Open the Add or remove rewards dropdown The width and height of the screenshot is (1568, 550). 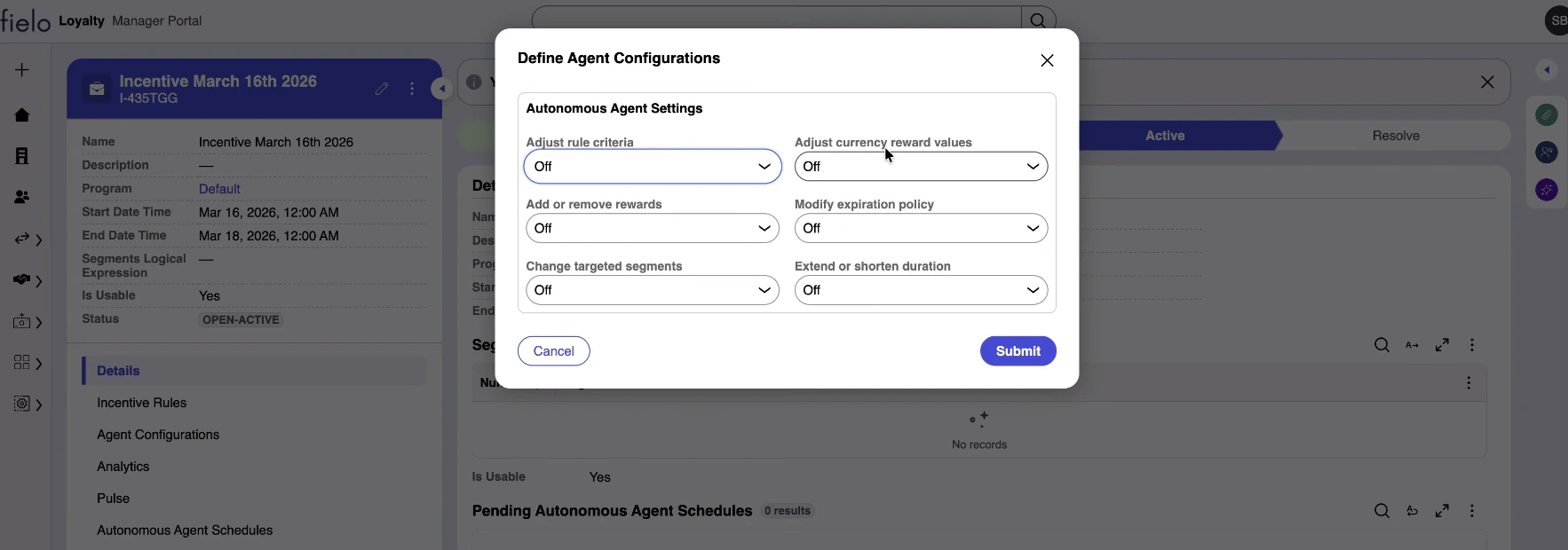(x=653, y=228)
